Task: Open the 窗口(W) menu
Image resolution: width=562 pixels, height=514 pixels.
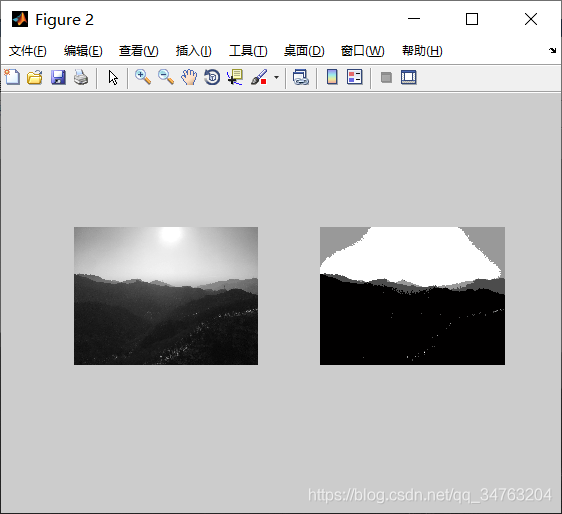Action: [x=362, y=51]
